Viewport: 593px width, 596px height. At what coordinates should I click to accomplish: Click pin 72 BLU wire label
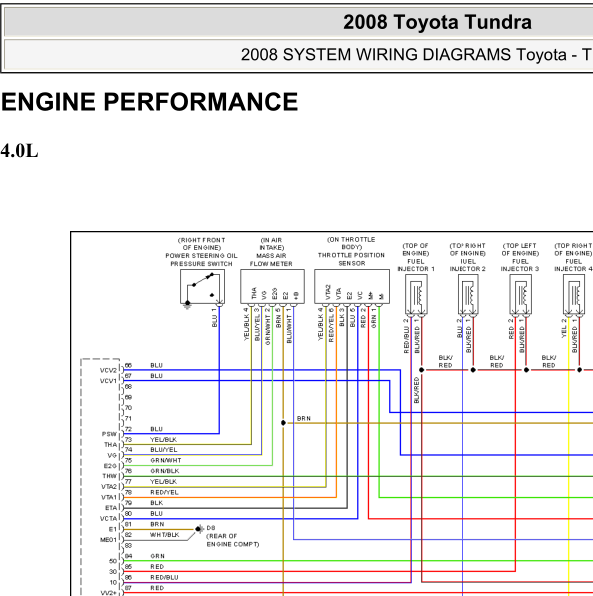156,429
